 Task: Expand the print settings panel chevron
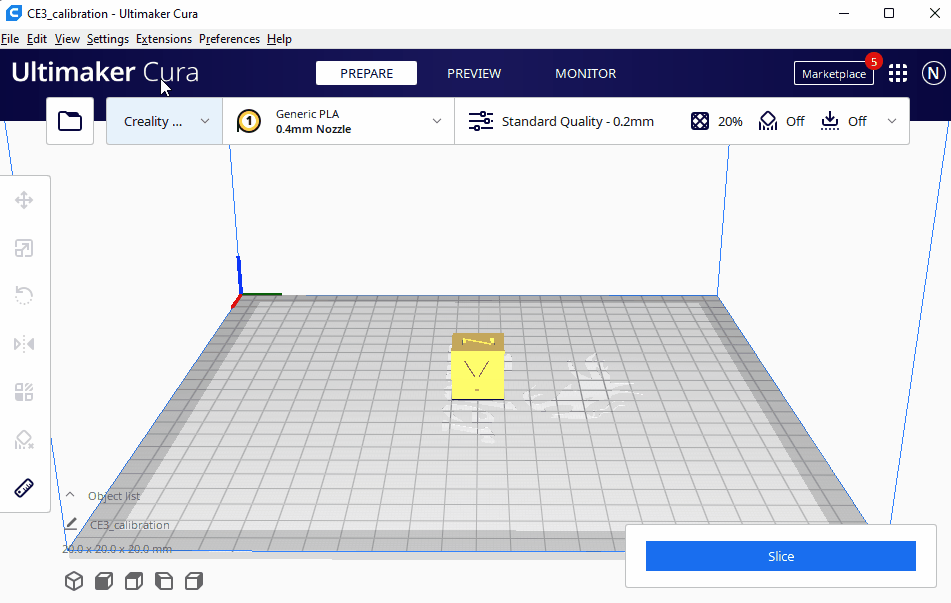click(892, 121)
